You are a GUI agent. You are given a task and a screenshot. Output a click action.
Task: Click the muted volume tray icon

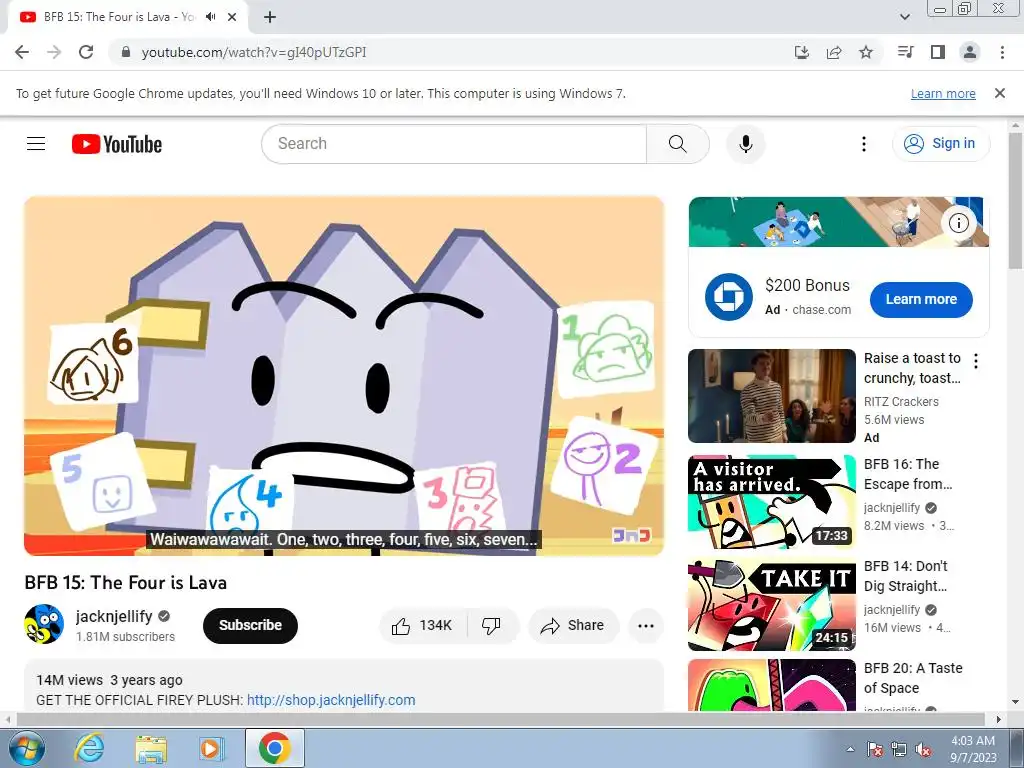tap(923, 750)
